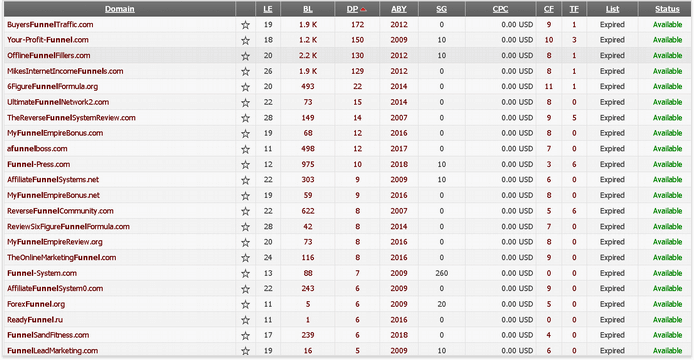The width and height of the screenshot is (694, 360).
Task: Add Funnel-System.com to favorites star
Action: tap(245, 273)
